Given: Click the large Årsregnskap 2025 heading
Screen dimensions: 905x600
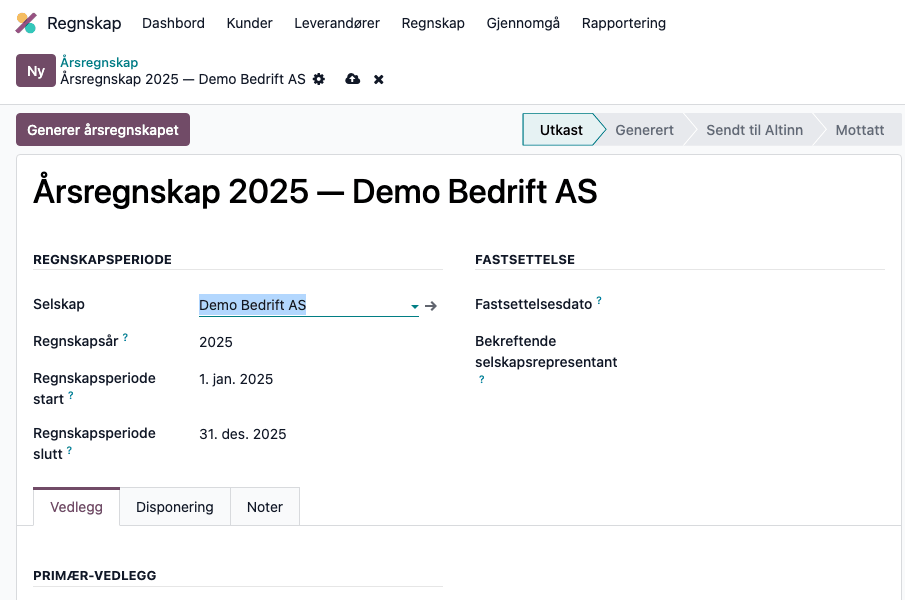Looking at the screenshot, I should coord(315,192).
